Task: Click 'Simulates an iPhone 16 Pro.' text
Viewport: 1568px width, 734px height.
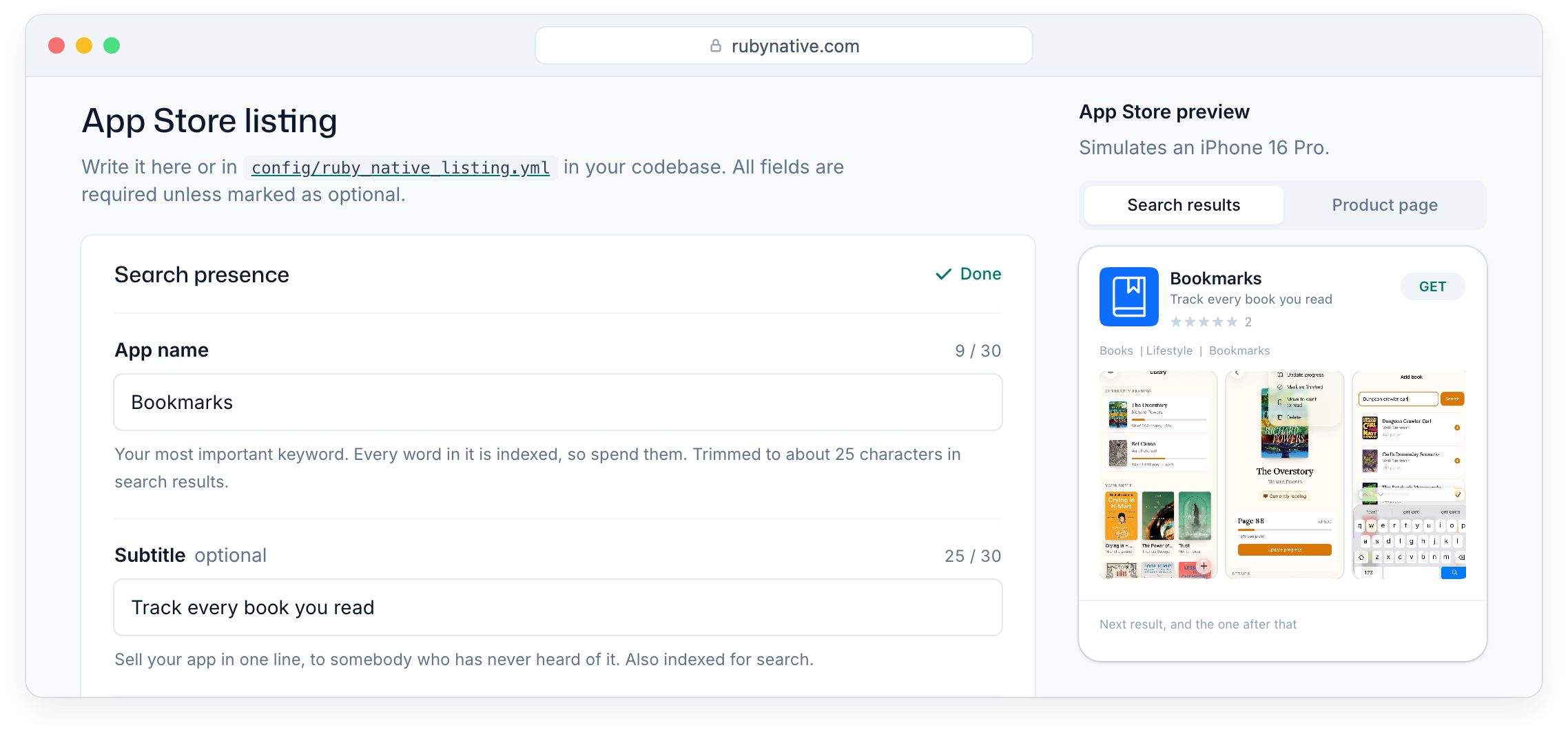Action: pyautogui.click(x=1204, y=147)
